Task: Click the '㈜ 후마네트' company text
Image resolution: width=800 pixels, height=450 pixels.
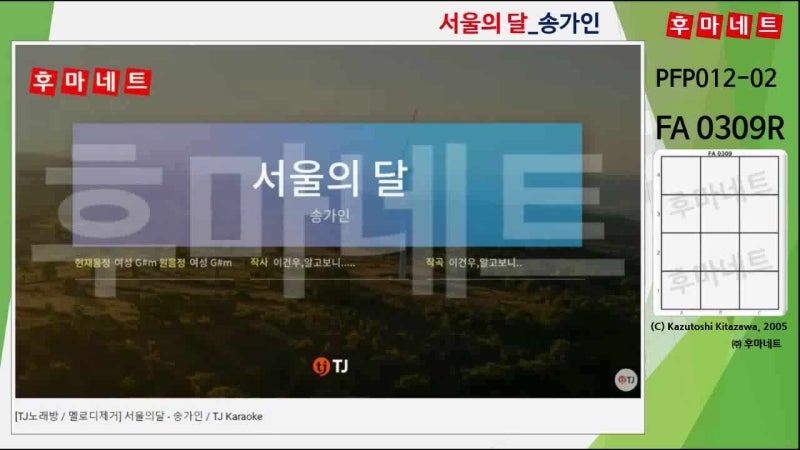Action: click(x=756, y=344)
